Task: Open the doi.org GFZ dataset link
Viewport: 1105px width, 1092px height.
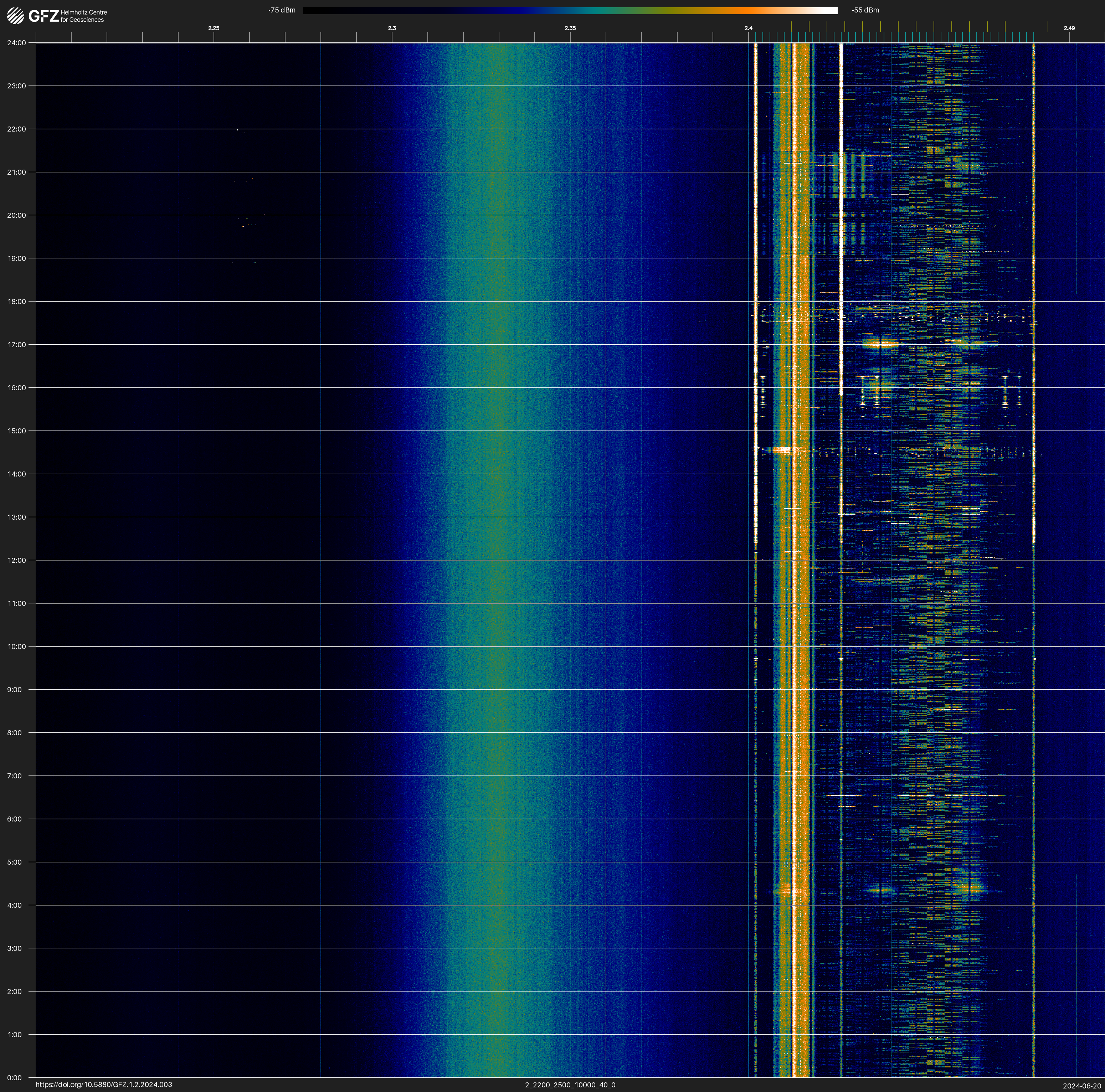Action: click(103, 1085)
